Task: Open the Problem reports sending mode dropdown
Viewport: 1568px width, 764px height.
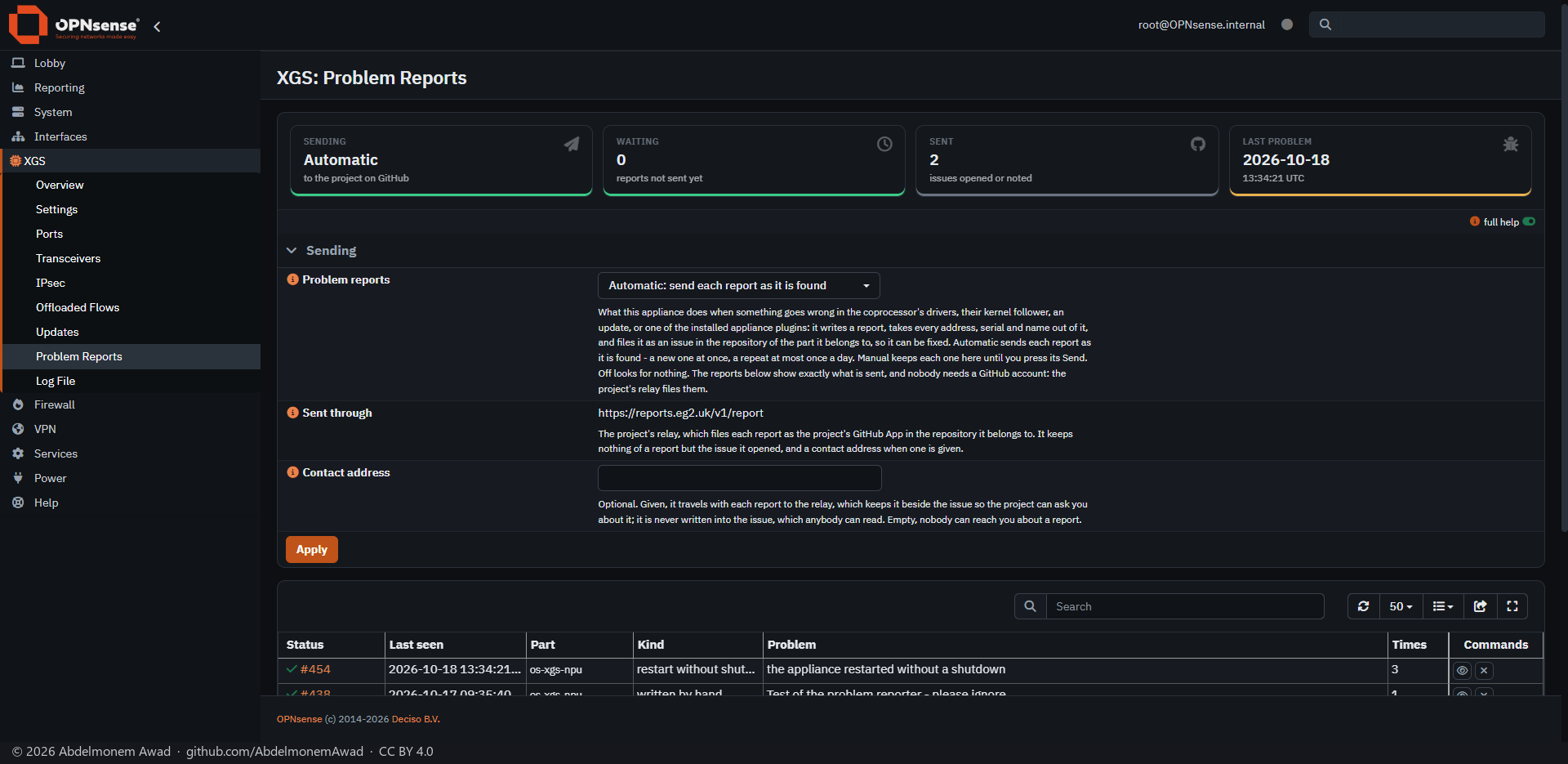Action: pyautogui.click(x=739, y=285)
